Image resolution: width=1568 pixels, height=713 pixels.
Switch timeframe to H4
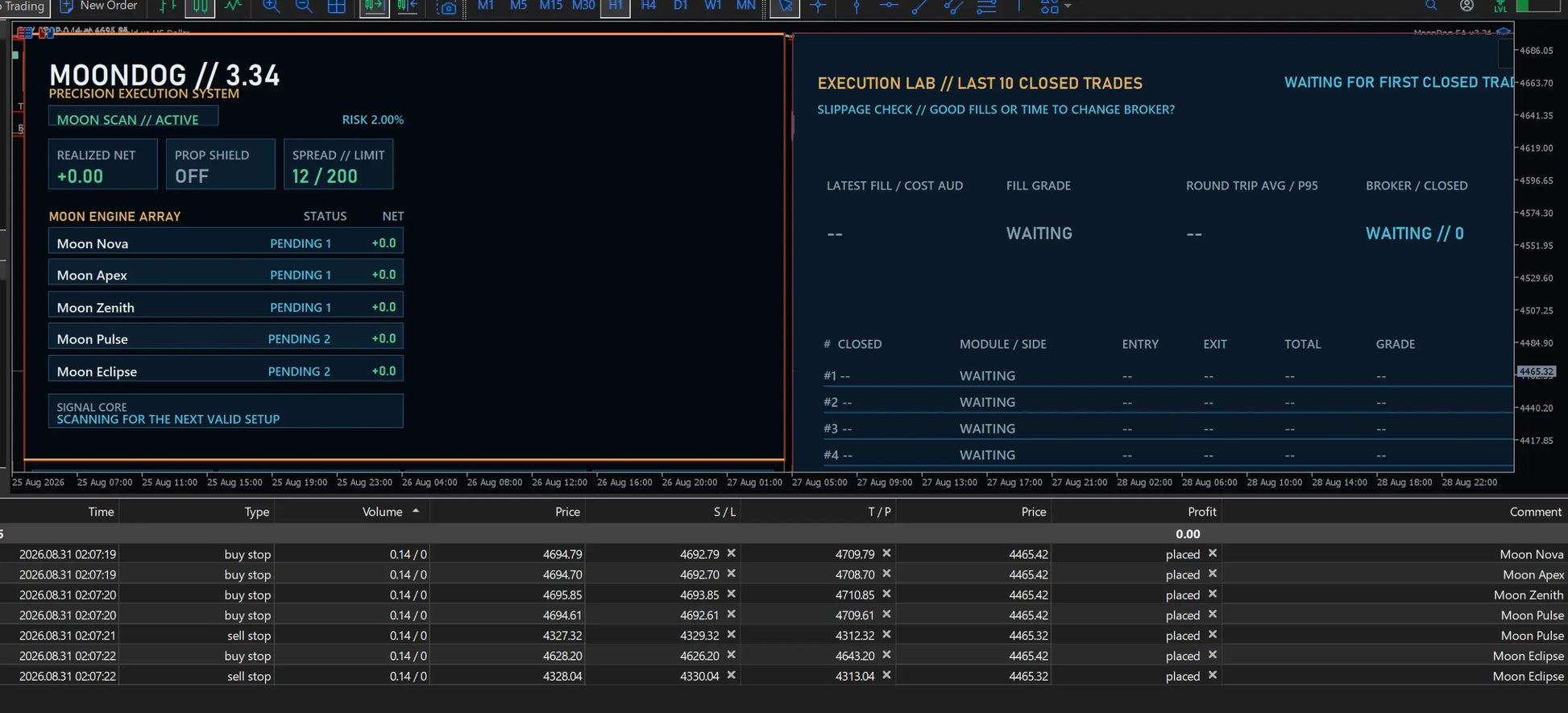648,6
